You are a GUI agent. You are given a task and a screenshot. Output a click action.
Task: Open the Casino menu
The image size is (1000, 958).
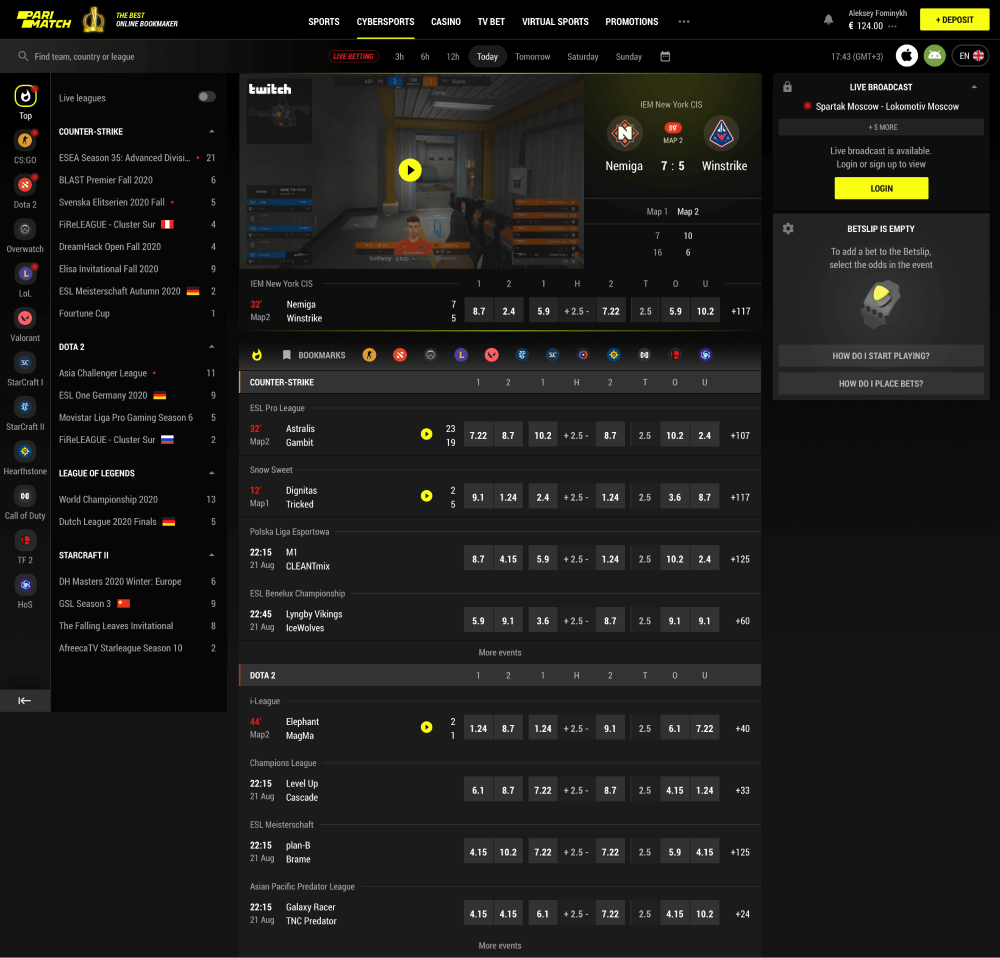tap(446, 21)
